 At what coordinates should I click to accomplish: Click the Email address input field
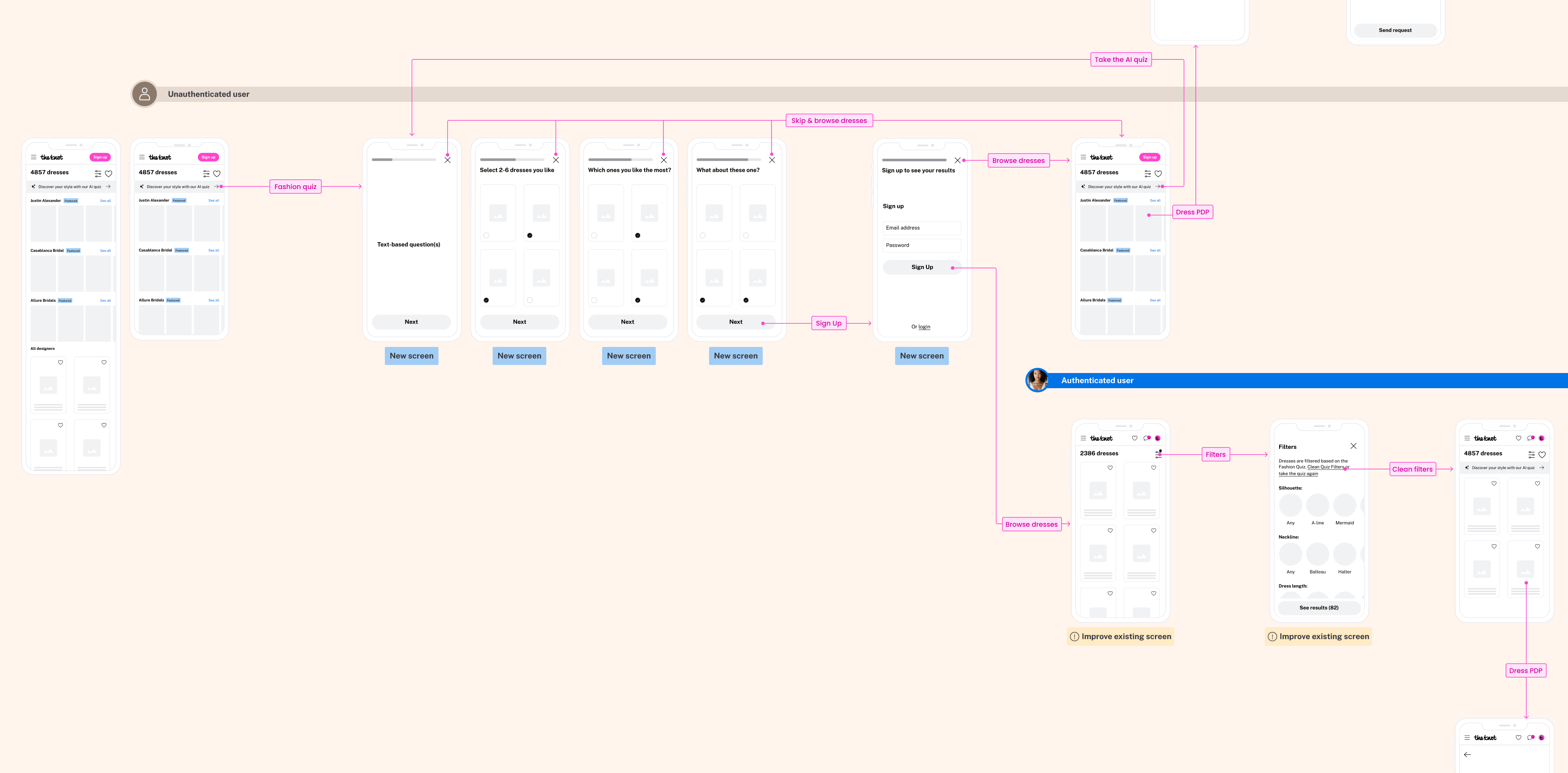point(922,228)
